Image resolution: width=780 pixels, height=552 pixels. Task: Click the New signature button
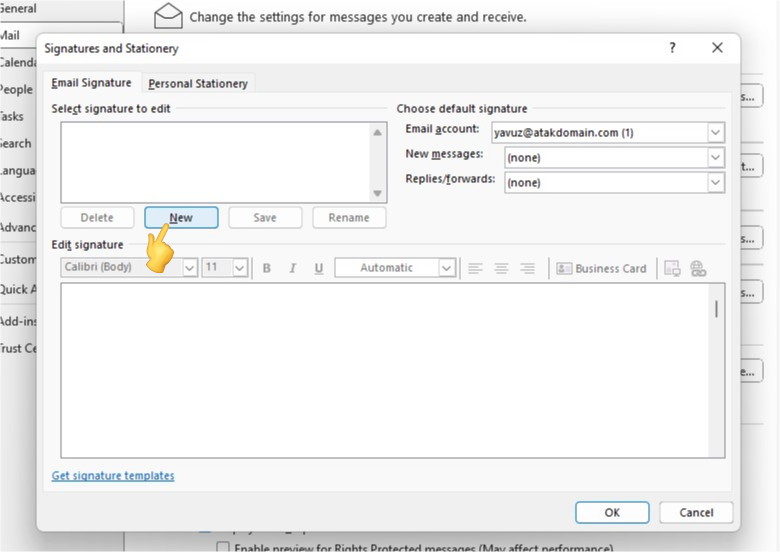(x=181, y=218)
